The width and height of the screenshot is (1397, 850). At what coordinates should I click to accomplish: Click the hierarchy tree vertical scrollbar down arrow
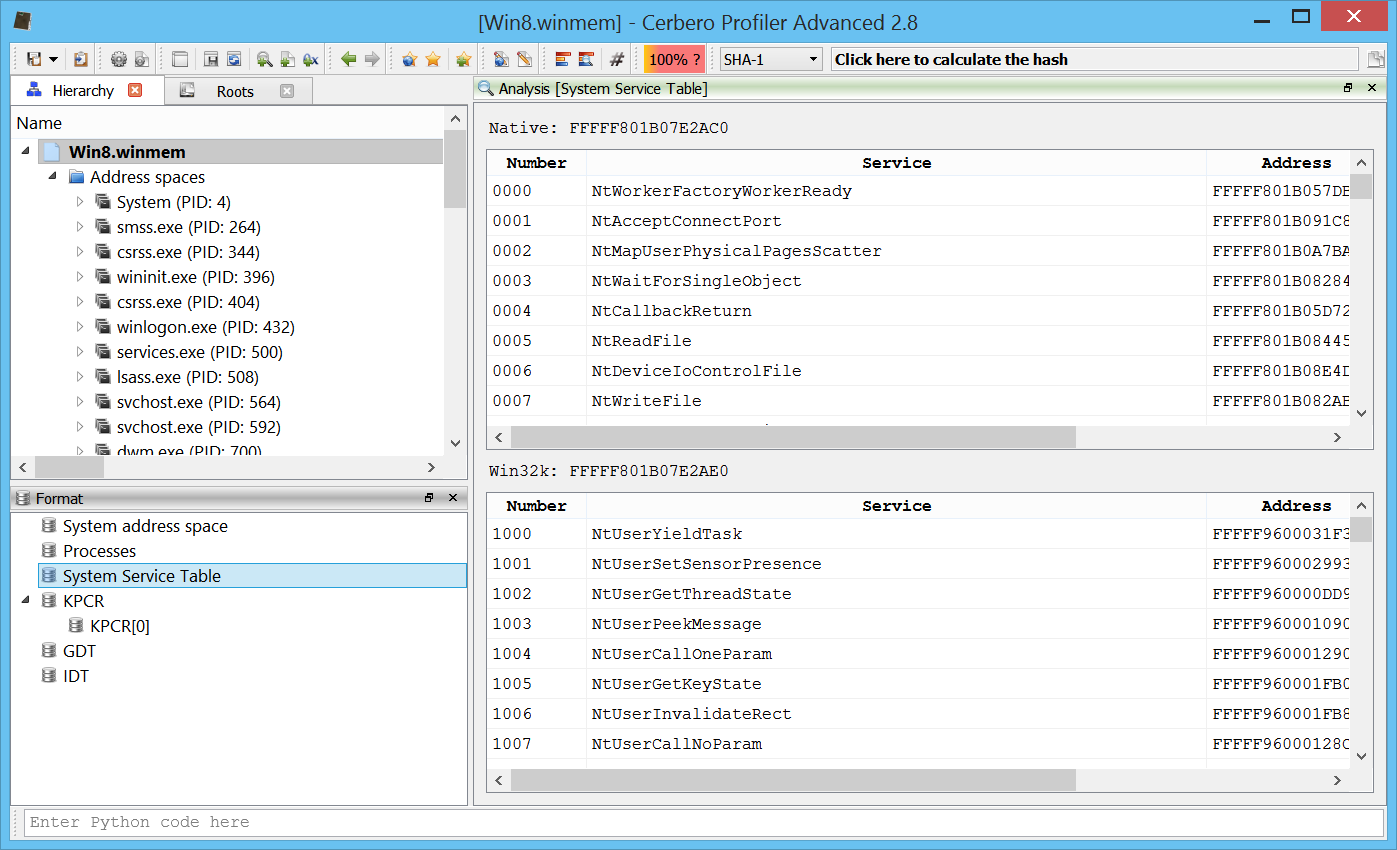click(455, 443)
